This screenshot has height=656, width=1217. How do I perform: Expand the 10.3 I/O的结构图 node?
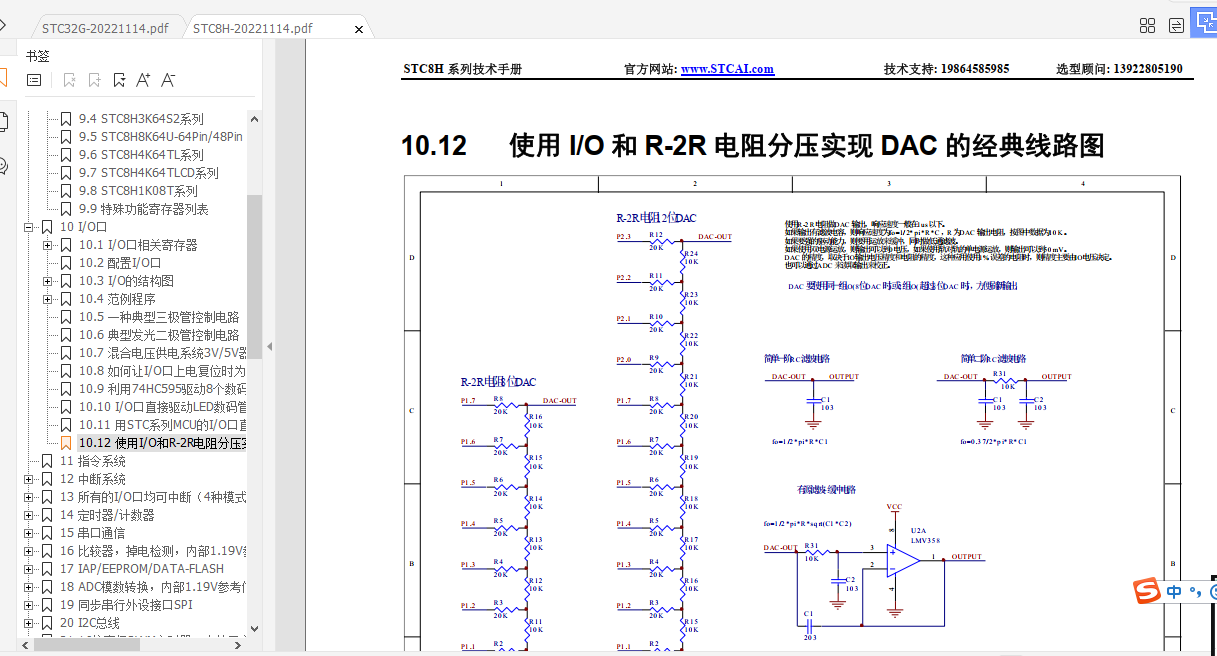point(47,281)
